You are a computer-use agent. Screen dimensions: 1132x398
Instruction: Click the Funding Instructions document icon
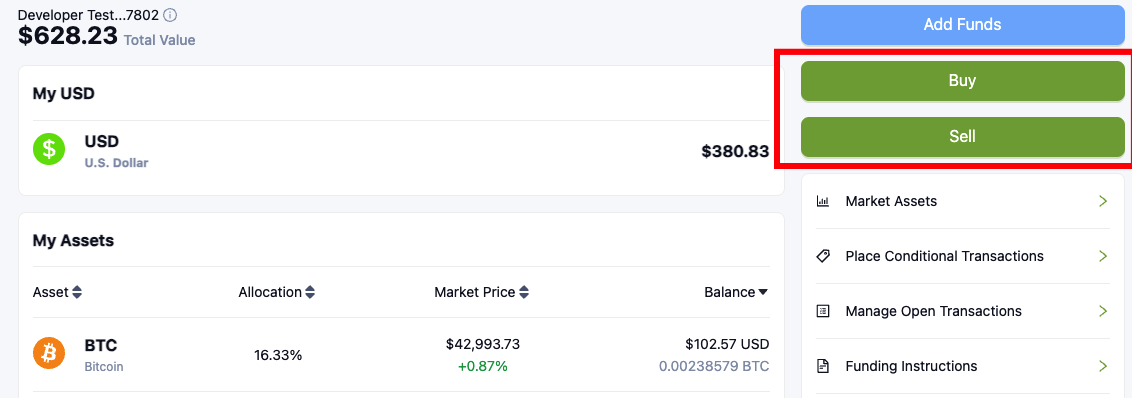point(822,366)
